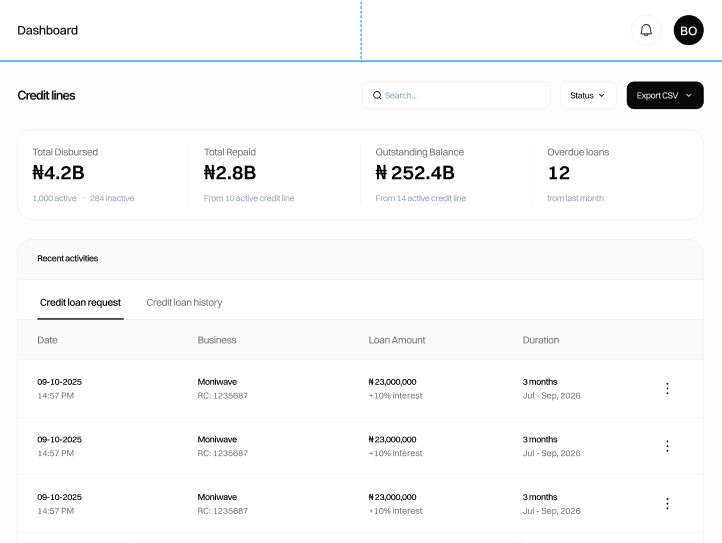Image resolution: width=722 pixels, height=543 pixels.
Task: Open the 284 inactive link
Action: point(112,198)
